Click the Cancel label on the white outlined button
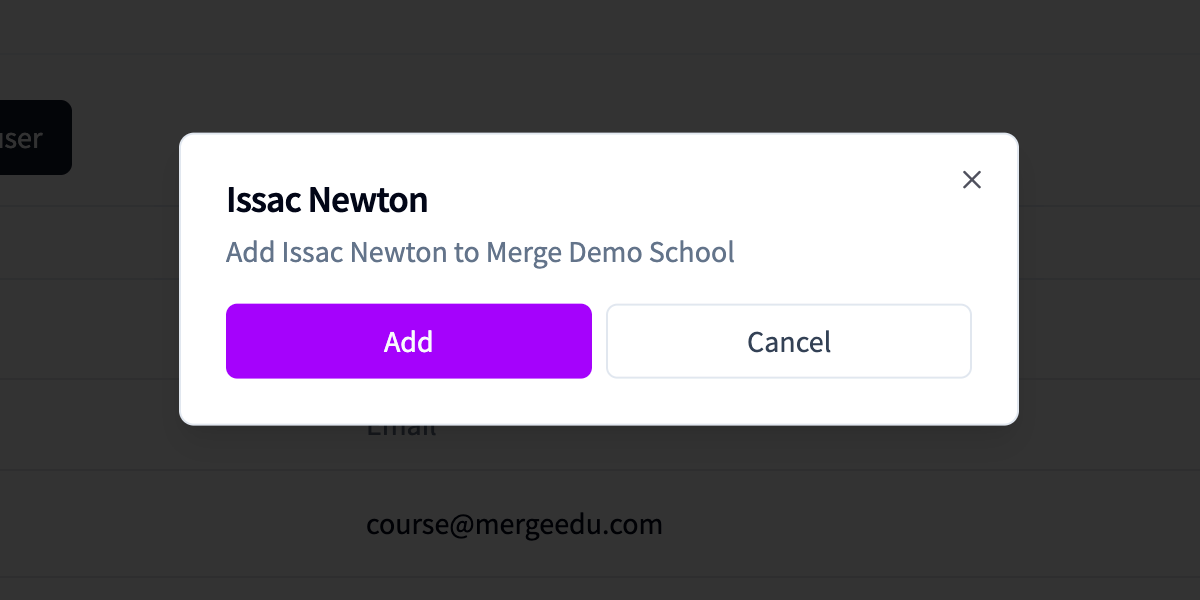1200x600 pixels. 789,342
